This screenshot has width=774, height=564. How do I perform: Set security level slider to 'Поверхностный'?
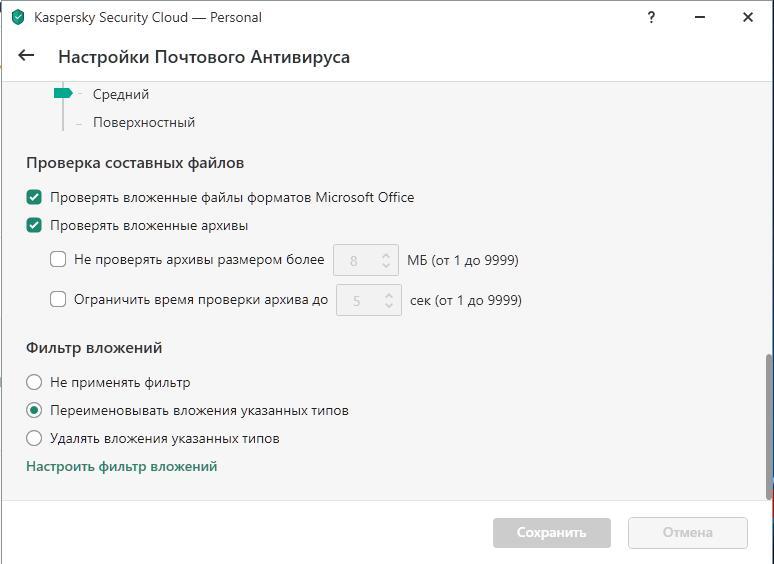point(78,123)
